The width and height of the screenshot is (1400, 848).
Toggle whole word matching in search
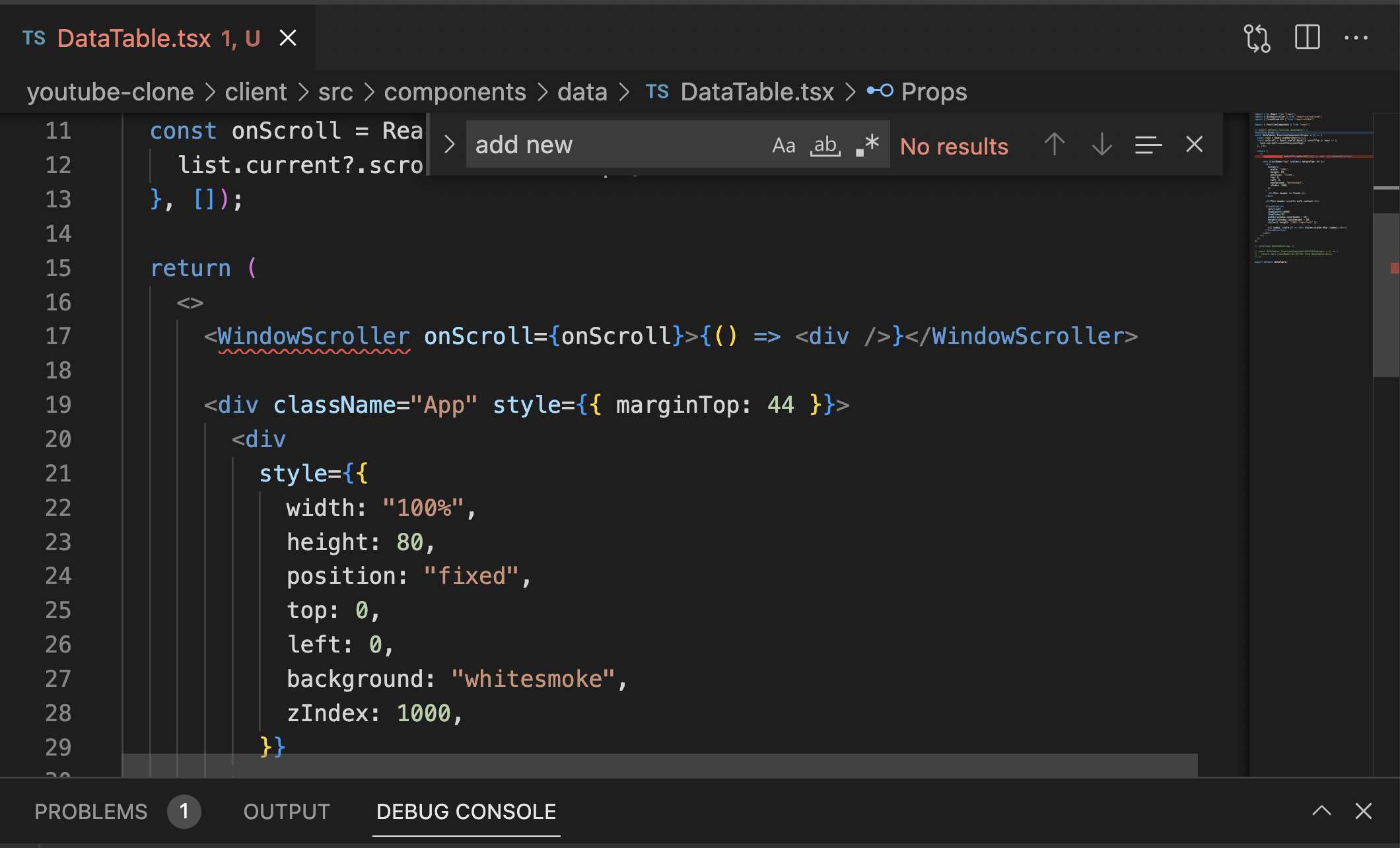click(824, 145)
